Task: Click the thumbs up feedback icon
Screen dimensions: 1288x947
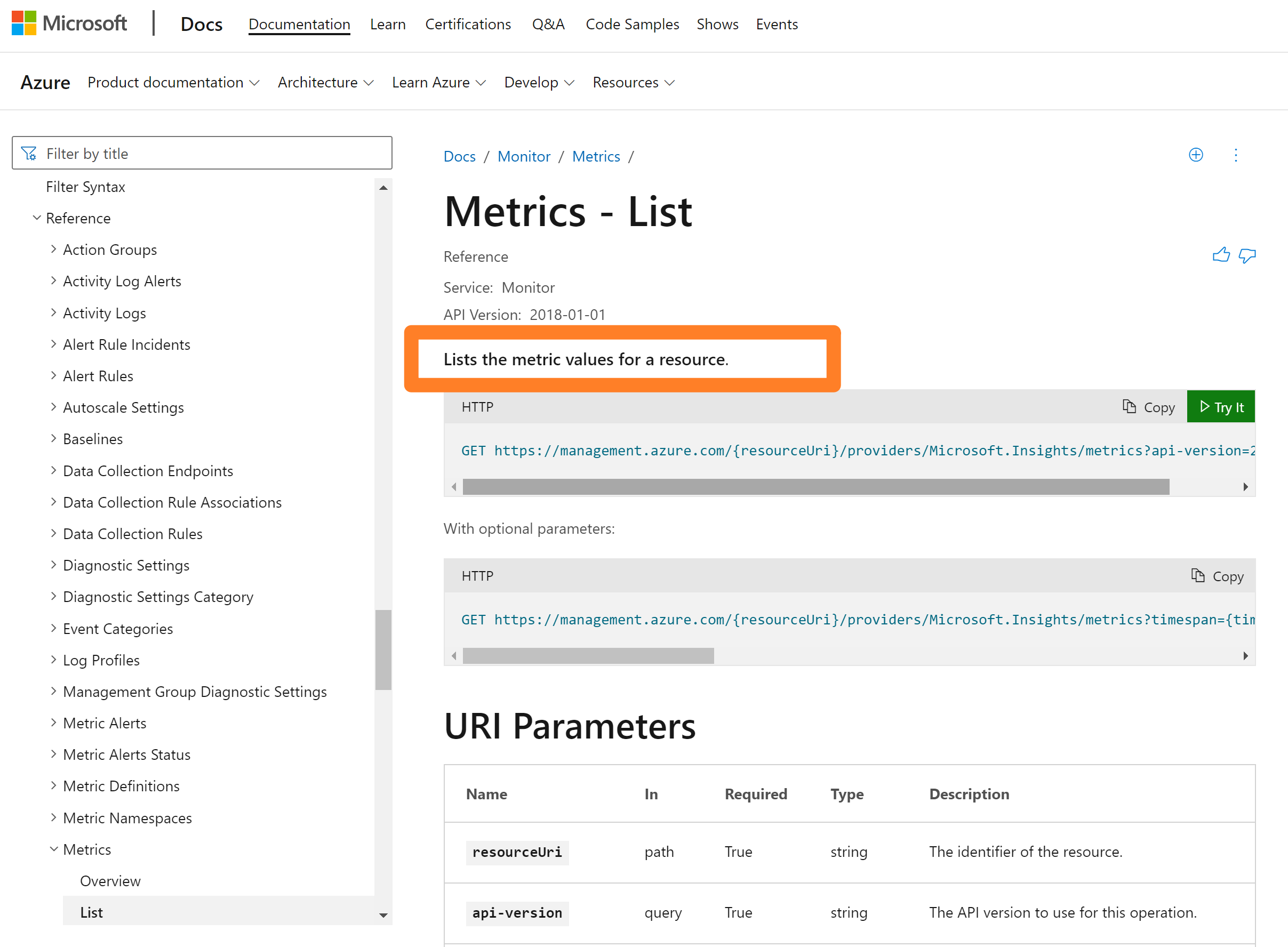Action: tap(1220, 255)
